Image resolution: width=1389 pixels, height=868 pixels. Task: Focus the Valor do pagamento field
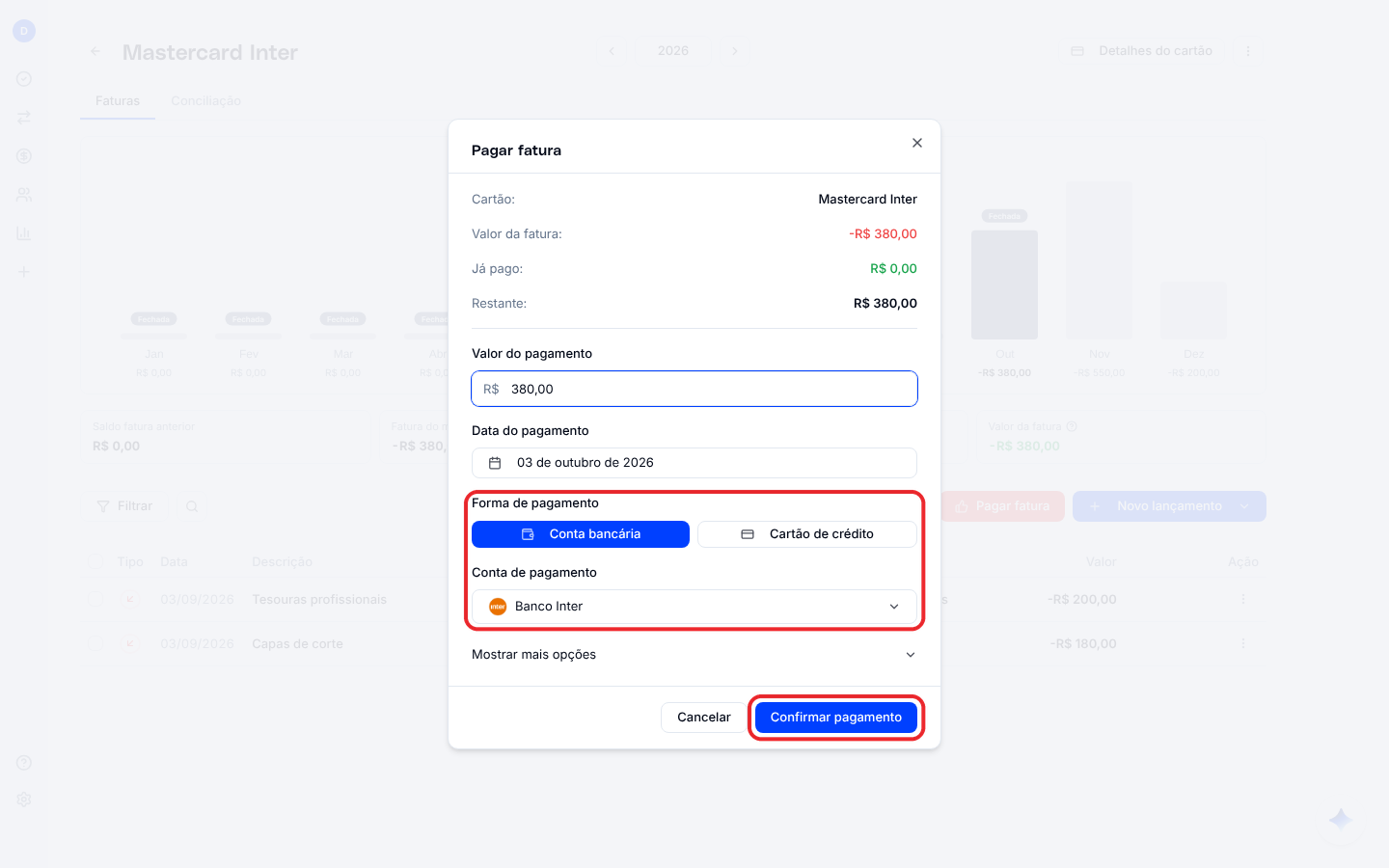(694, 389)
